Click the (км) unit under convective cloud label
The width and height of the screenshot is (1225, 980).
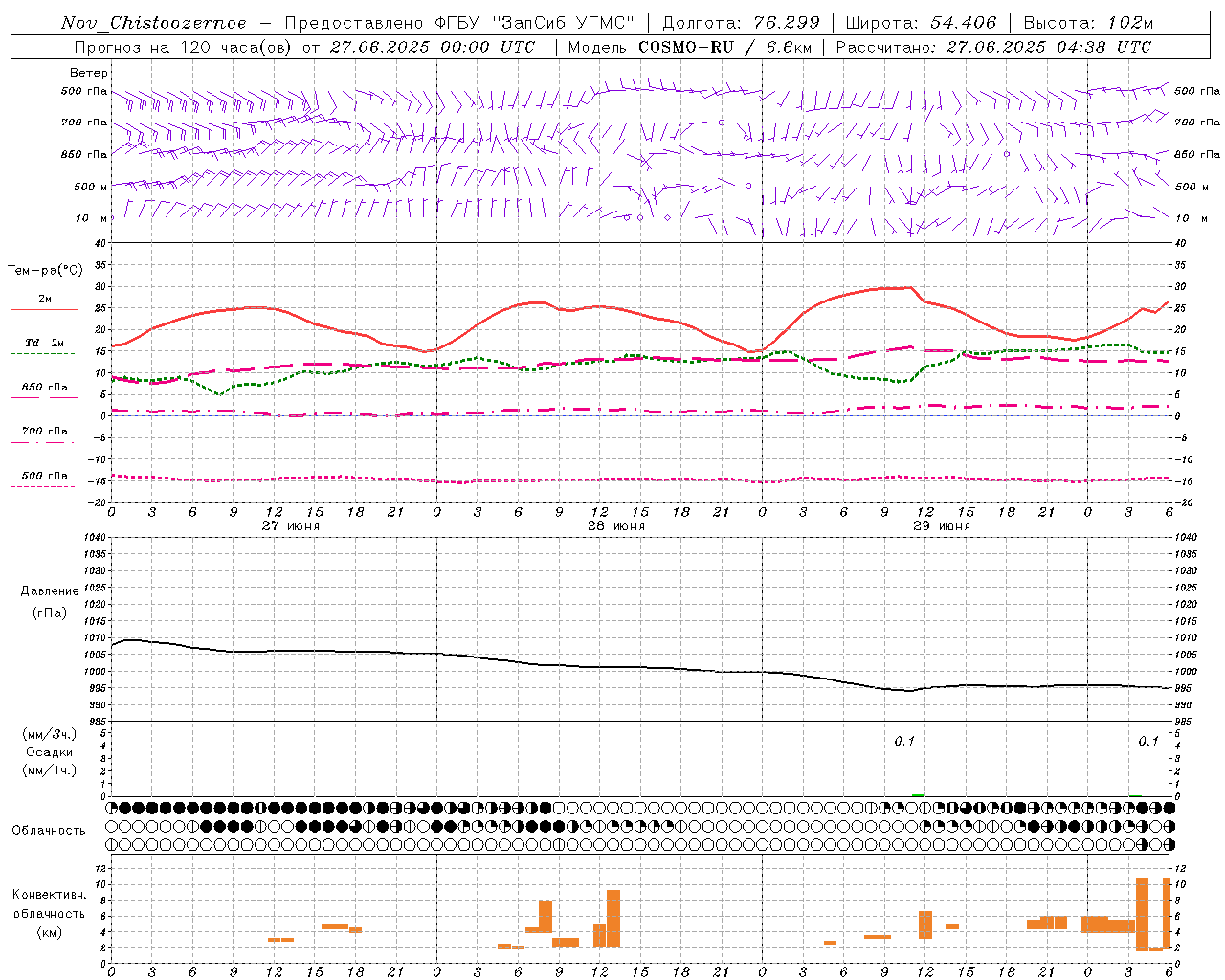click(49, 932)
